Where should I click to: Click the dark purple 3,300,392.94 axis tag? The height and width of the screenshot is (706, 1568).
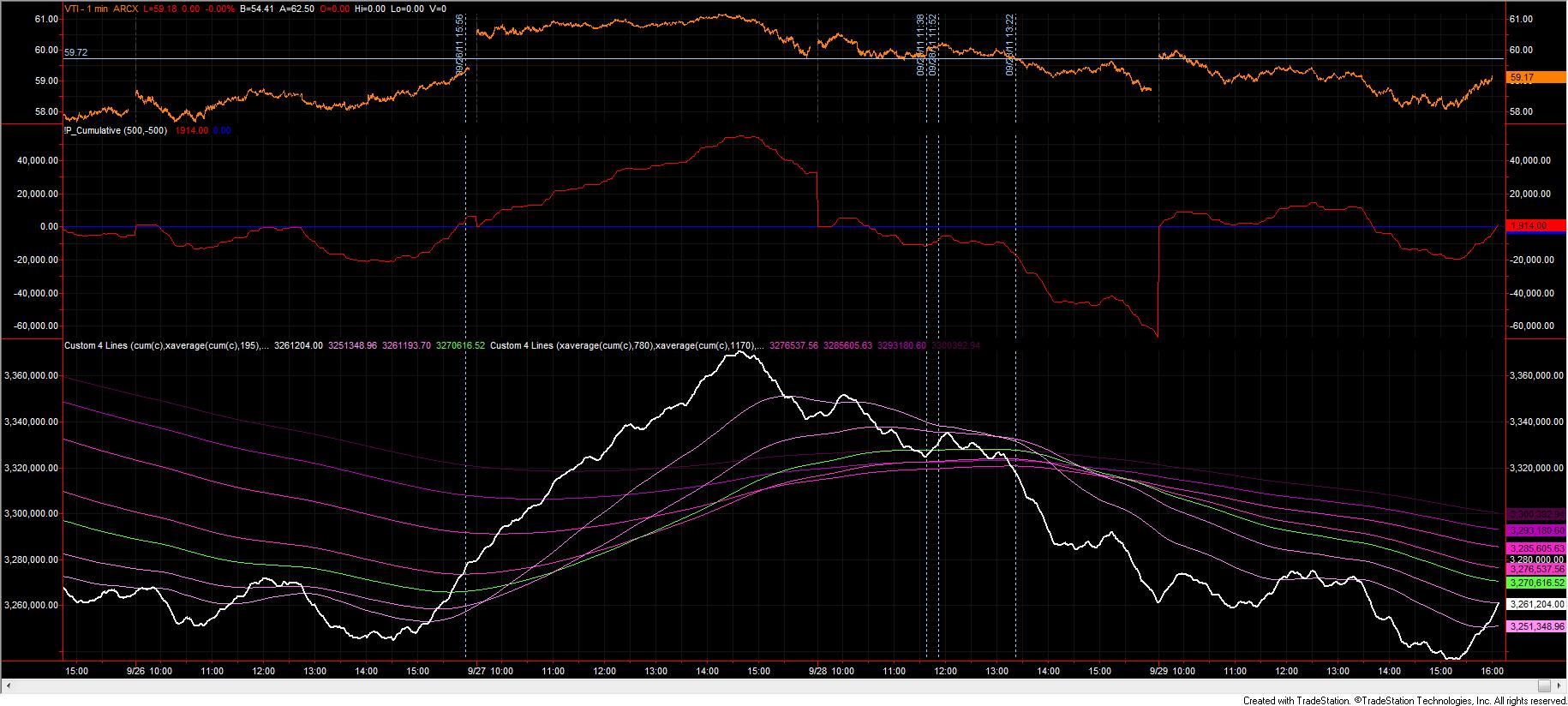[1536, 514]
